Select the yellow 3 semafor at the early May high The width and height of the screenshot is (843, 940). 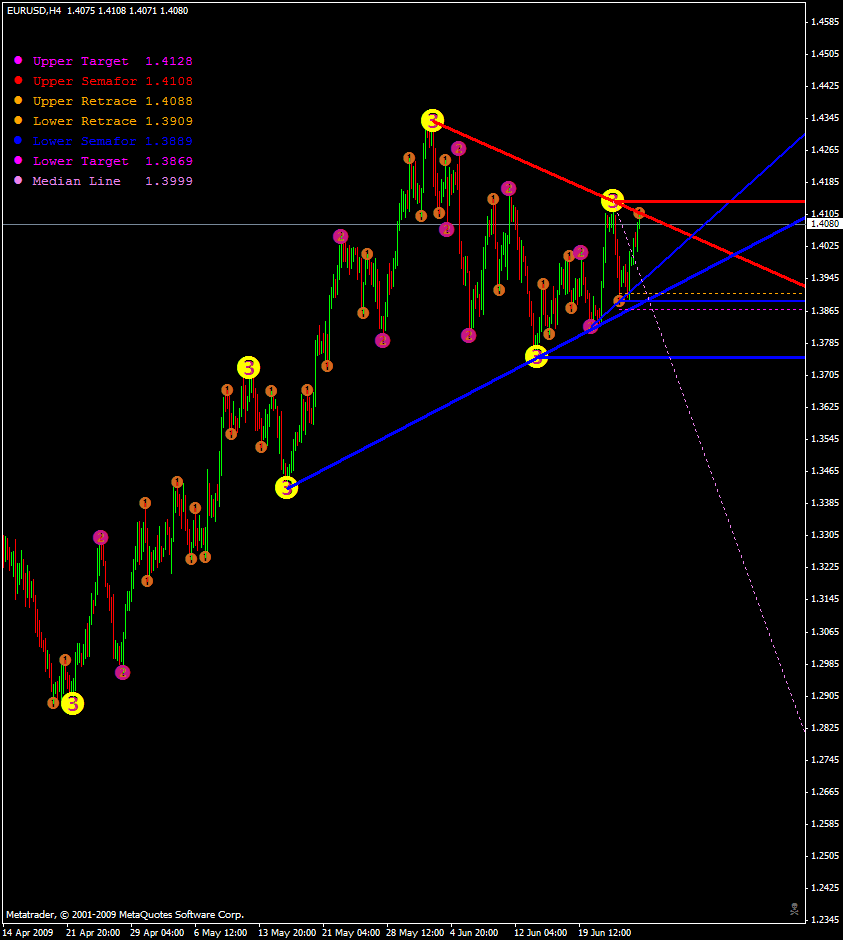tap(248, 367)
